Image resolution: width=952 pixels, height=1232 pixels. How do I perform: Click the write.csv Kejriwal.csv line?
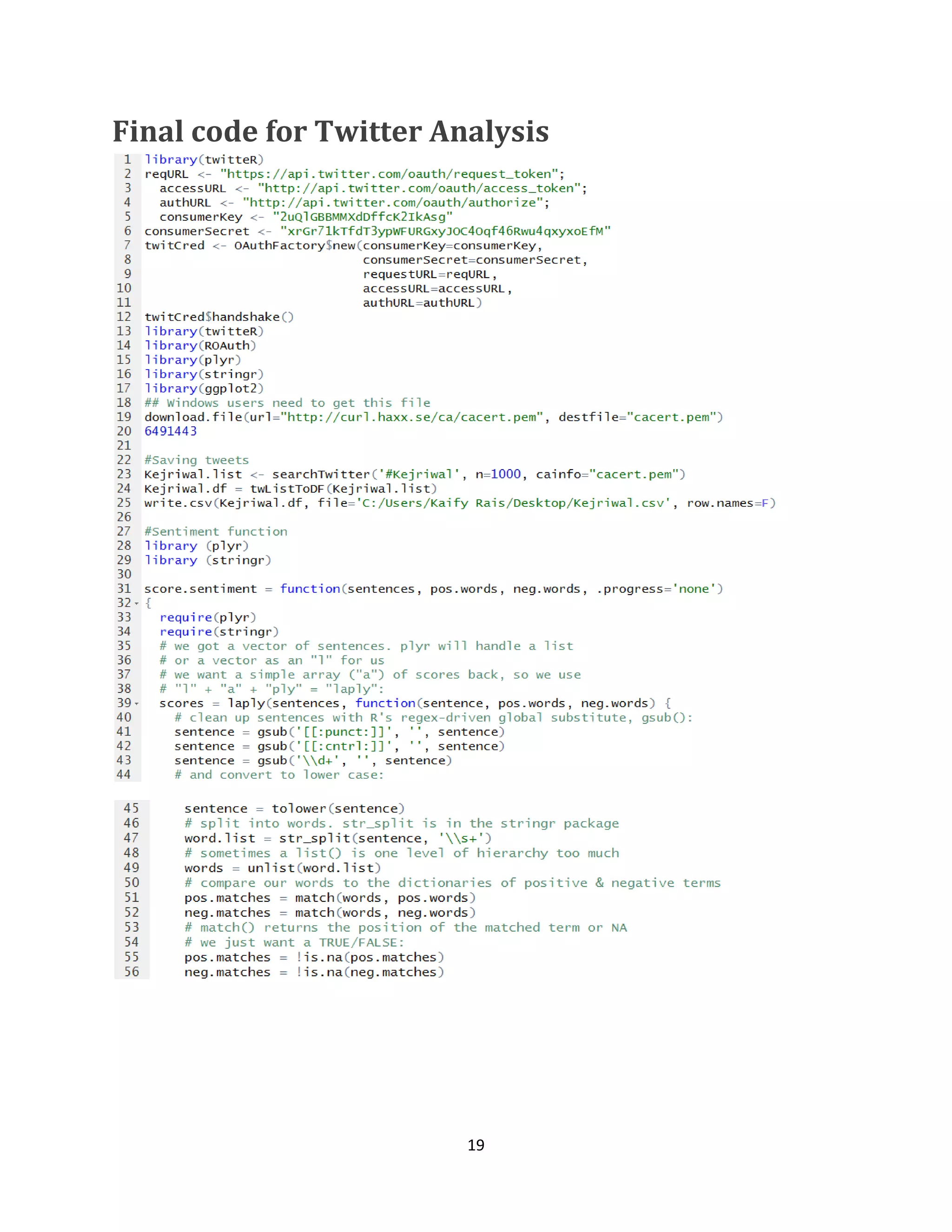[460, 503]
